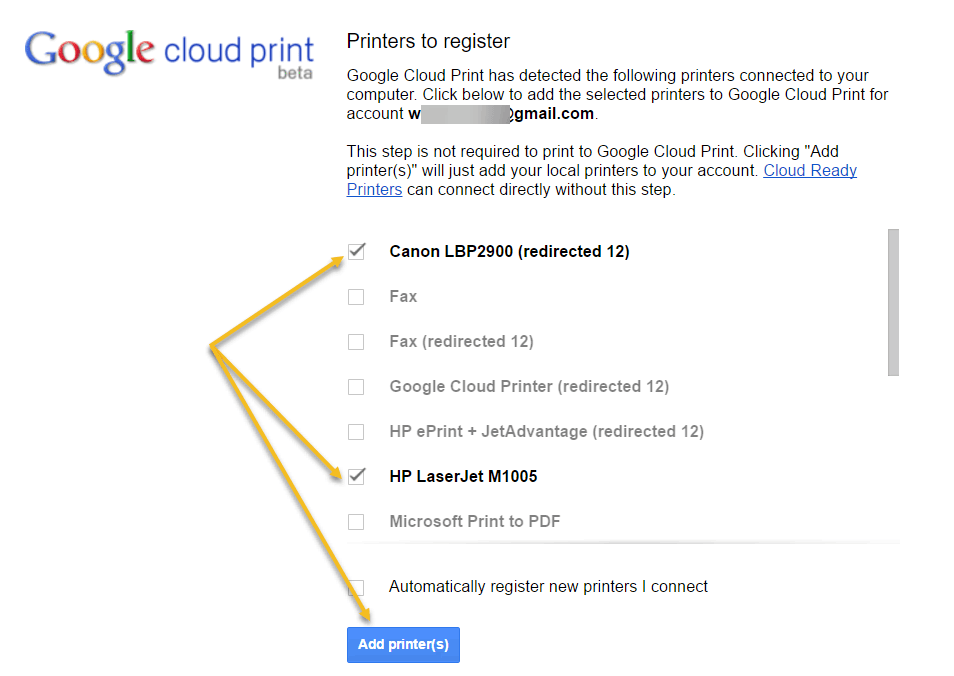This screenshot has height=676, width=954.
Task: Uncheck the Canon LBP2900 (redirected 12) checkbox
Action: (356, 252)
